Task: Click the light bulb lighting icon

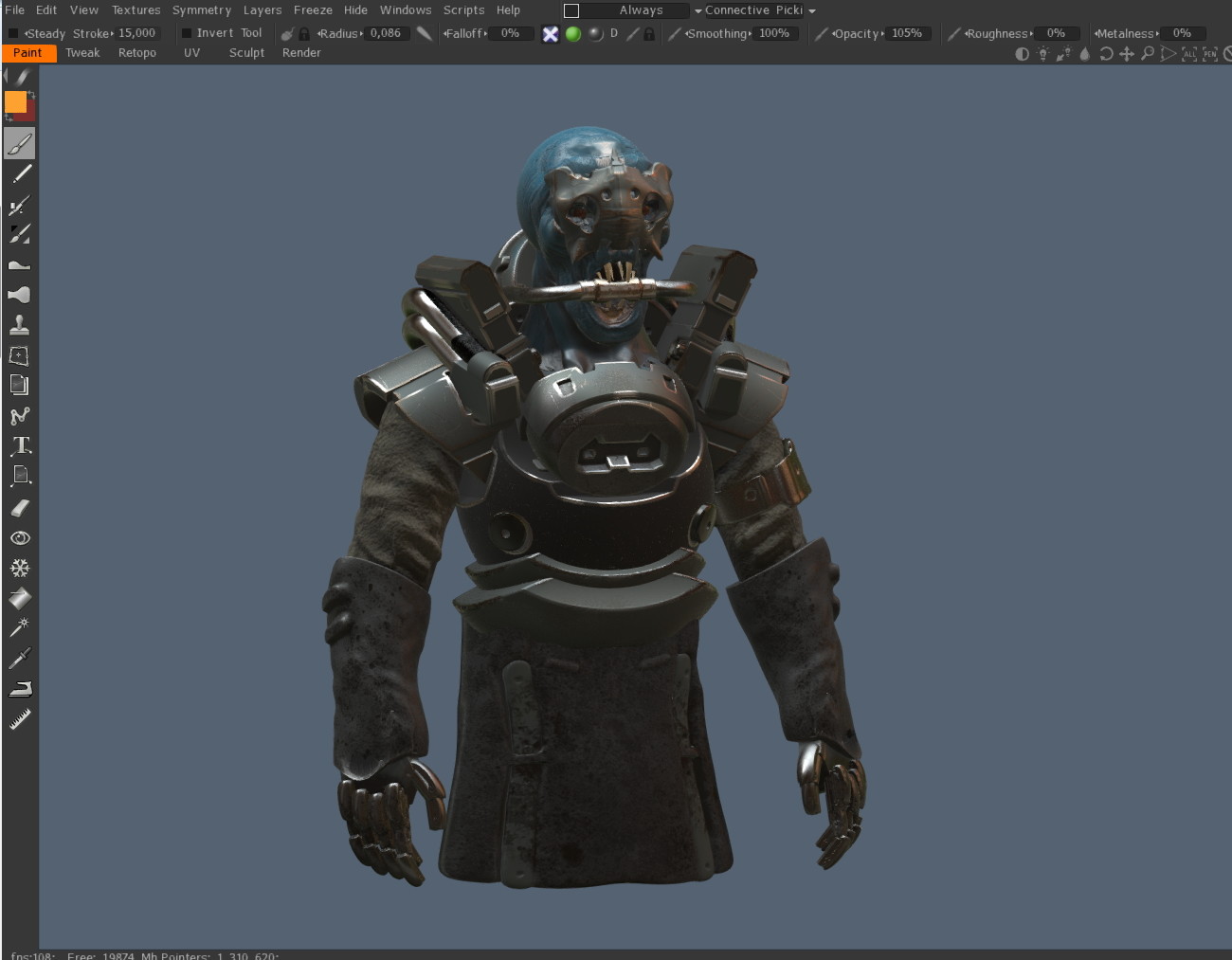Action: point(1043,54)
